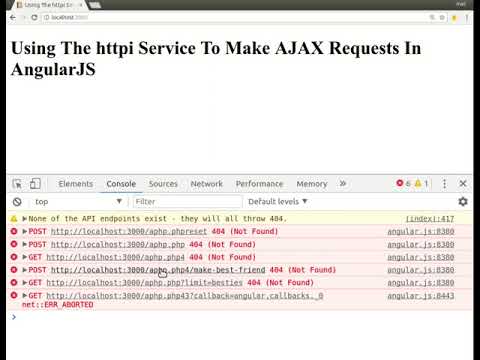This screenshot has width=480, height=360.
Task: Expand the make-best-friend POST error entry
Action: click(24, 270)
